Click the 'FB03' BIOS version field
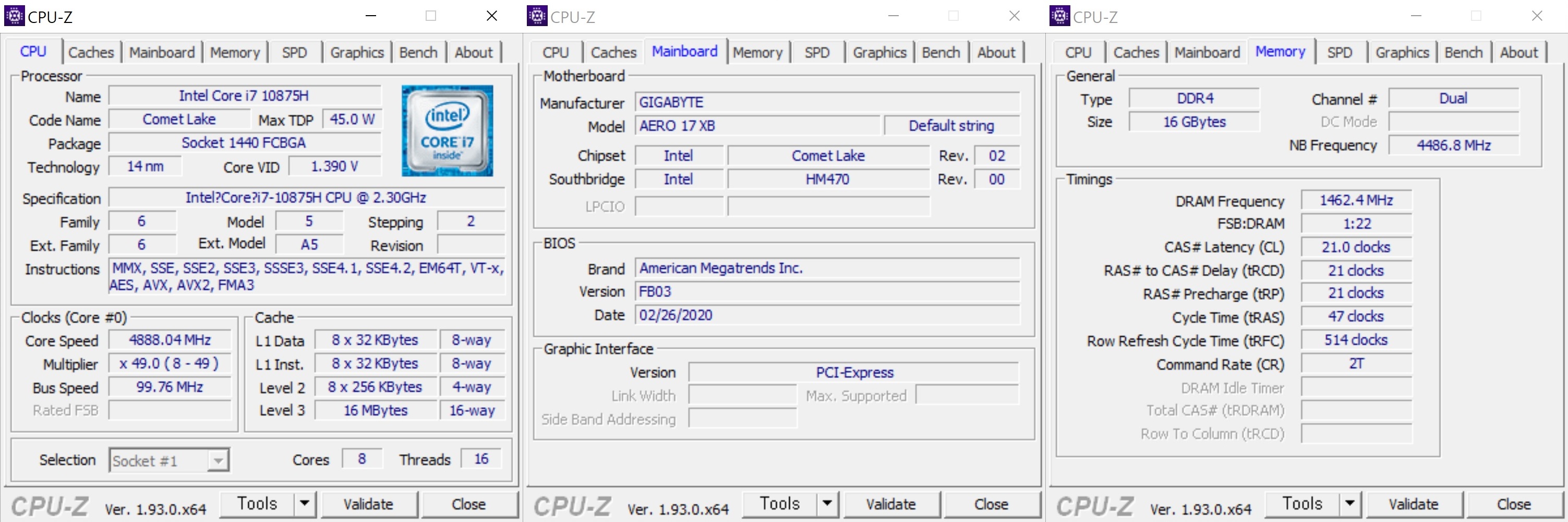 [x=828, y=291]
